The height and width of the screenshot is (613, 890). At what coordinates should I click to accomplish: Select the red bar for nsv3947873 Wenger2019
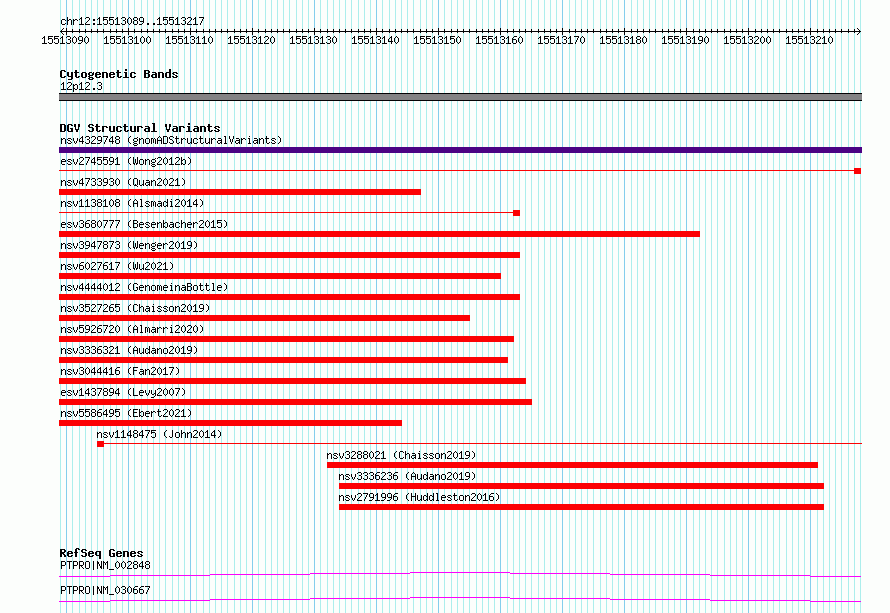click(289, 255)
